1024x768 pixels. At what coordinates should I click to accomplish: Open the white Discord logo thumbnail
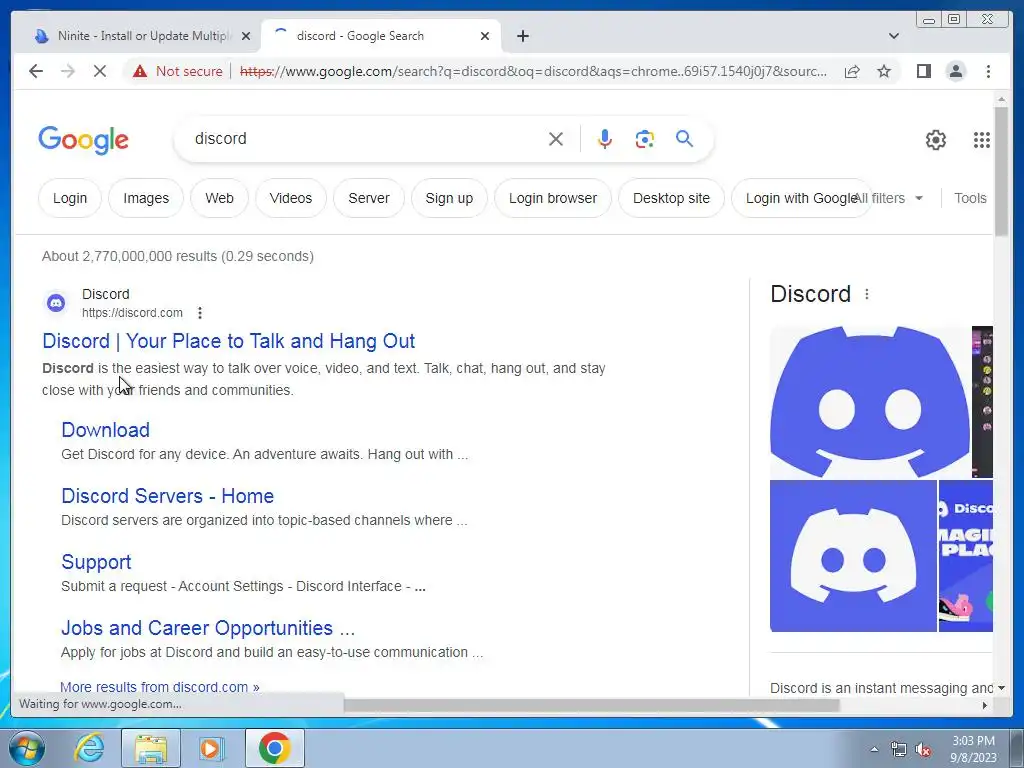pyautogui.click(x=853, y=556)
